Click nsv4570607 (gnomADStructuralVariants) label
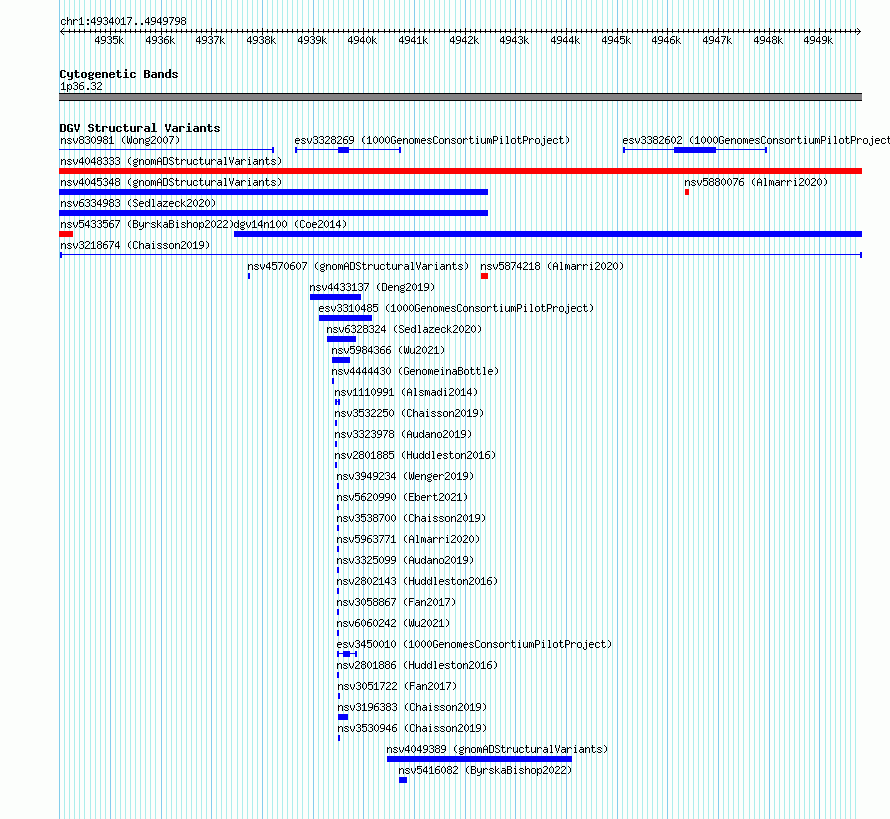Image resolution: width=890 pixels, height=819 pixels. 358,266
